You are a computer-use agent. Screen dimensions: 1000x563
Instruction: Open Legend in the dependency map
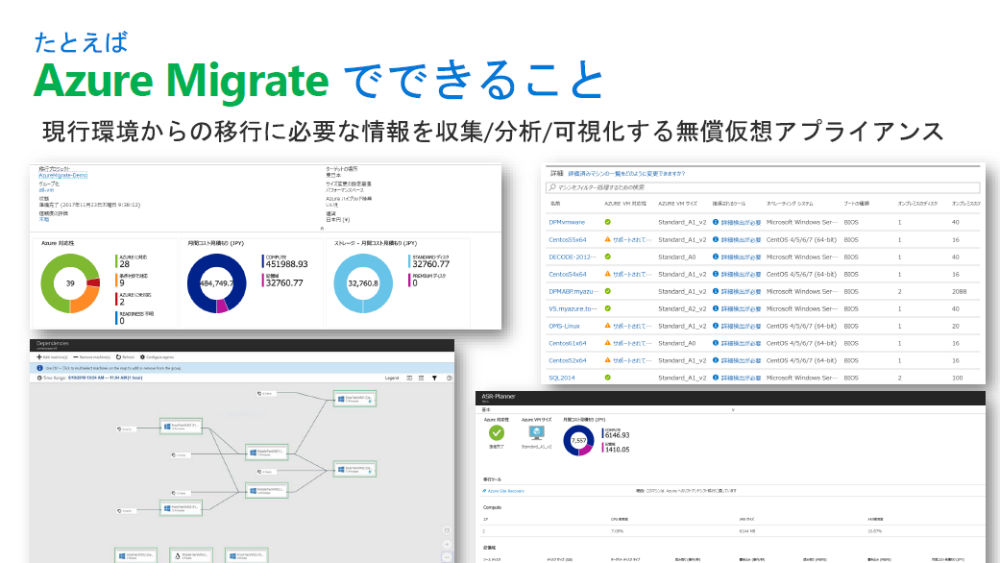click(x=392, y=378)
